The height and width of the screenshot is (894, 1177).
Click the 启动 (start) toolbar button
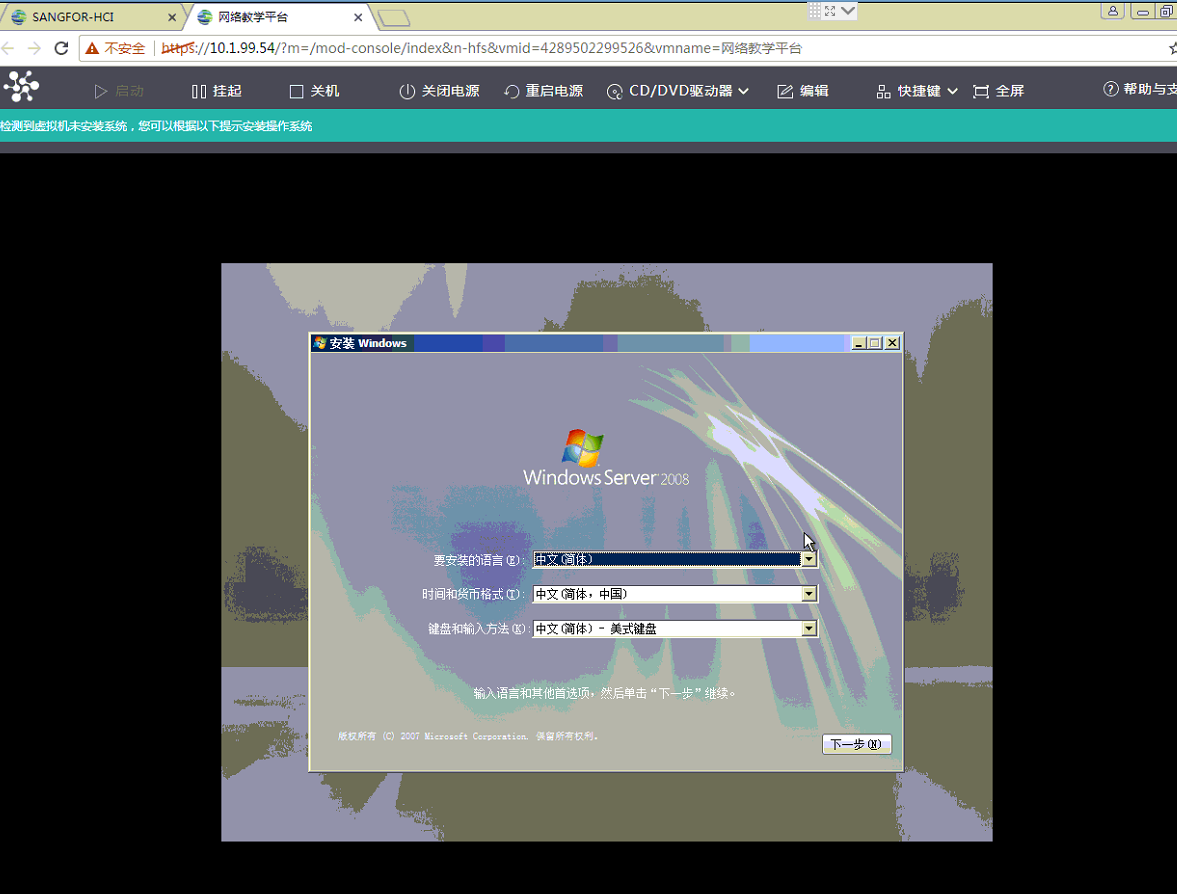119,91
